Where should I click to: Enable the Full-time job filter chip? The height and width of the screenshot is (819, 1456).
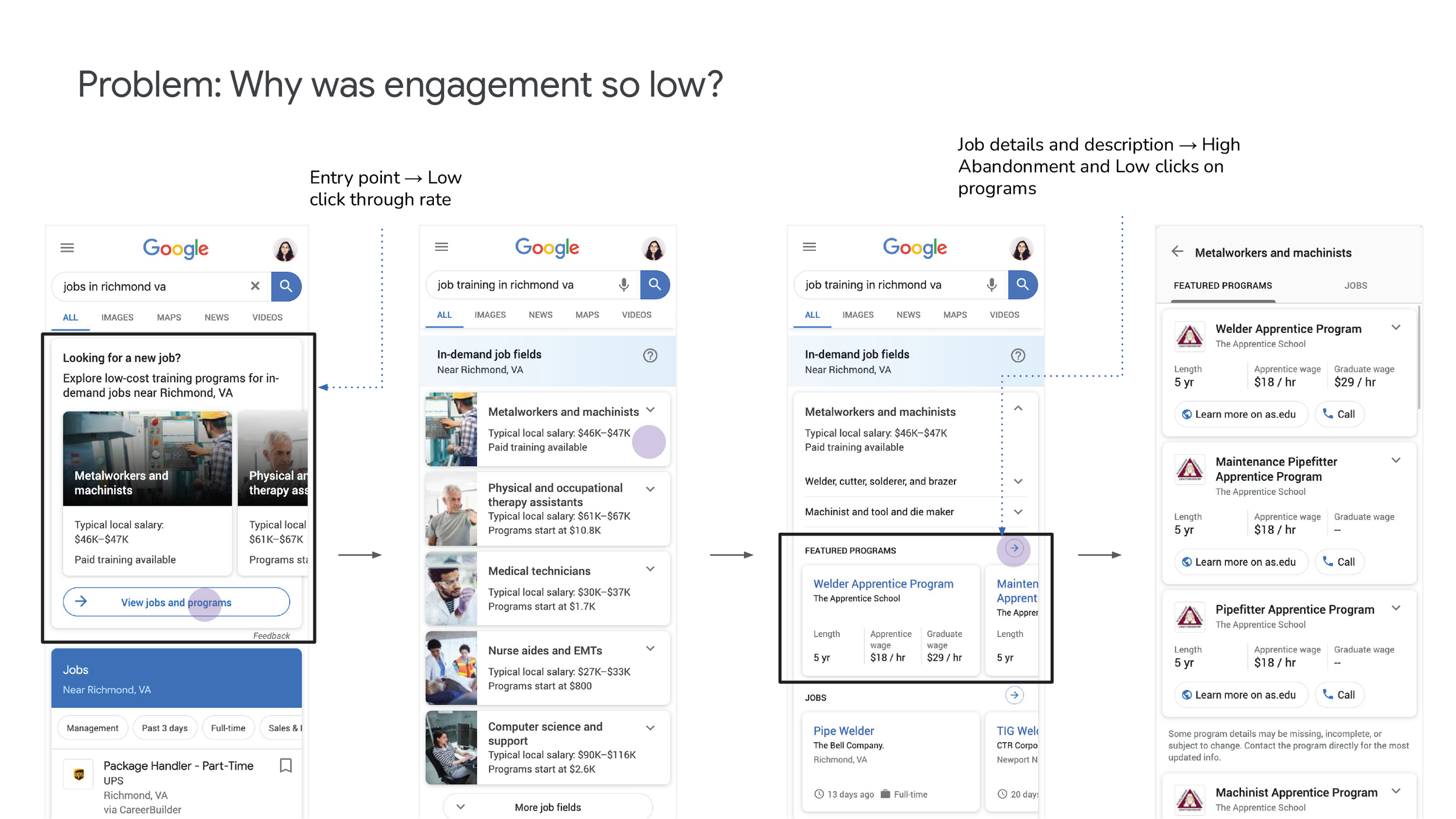(x=228, y=728)
